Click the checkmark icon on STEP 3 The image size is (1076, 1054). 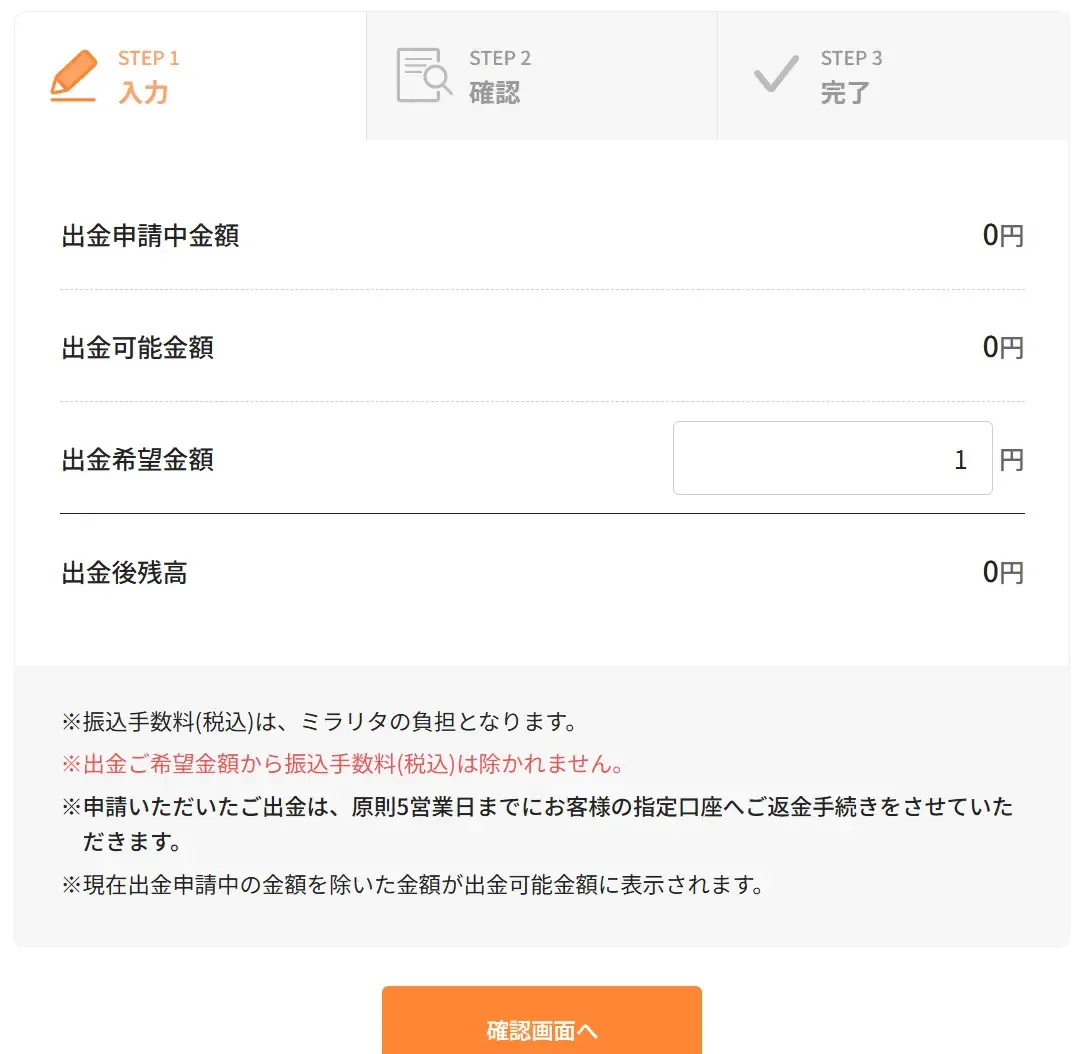point(775,73)
